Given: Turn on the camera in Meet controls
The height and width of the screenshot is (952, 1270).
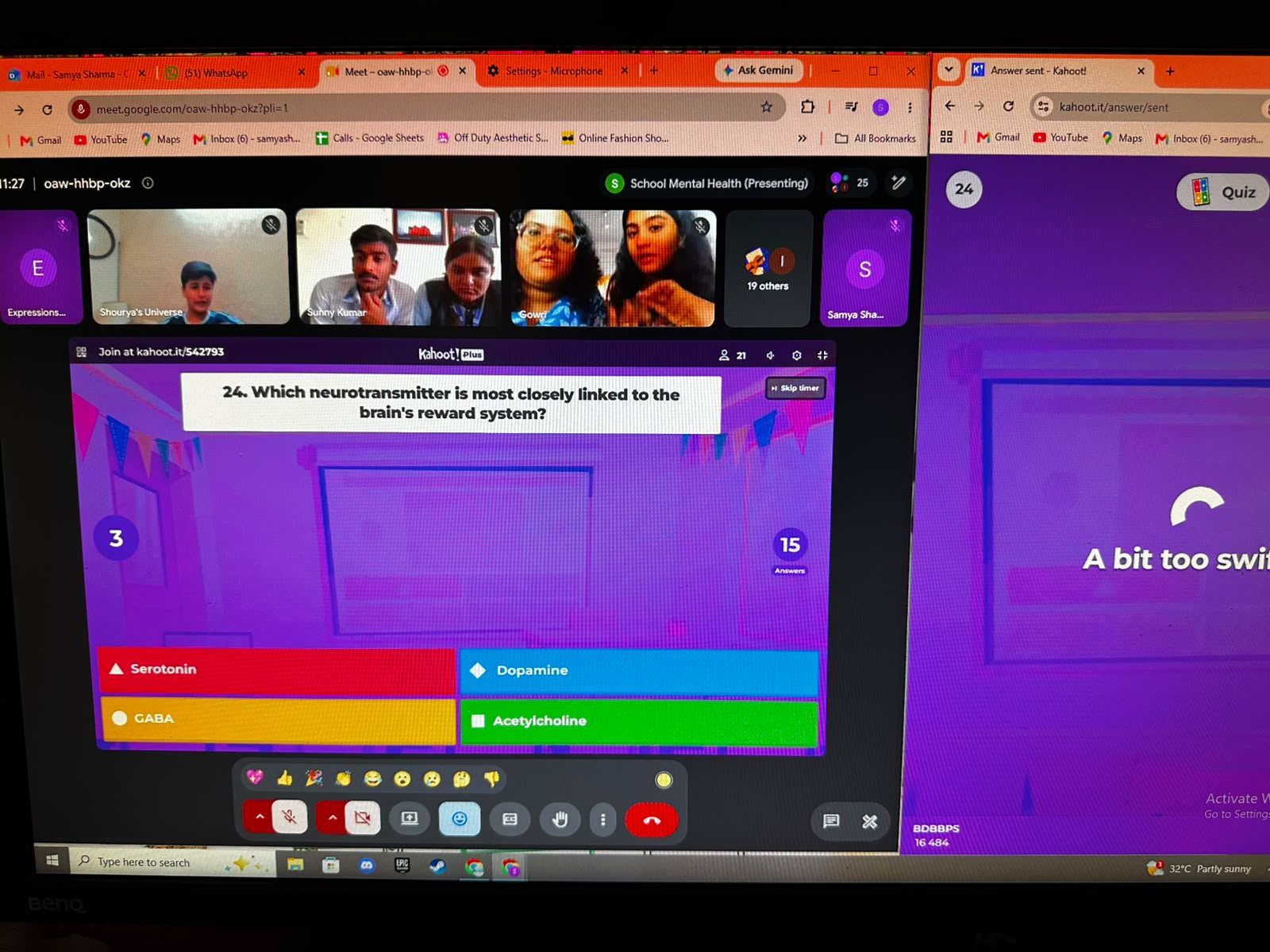Looking at the screenshot, I should pyautogui.click(x=363, y=818).
